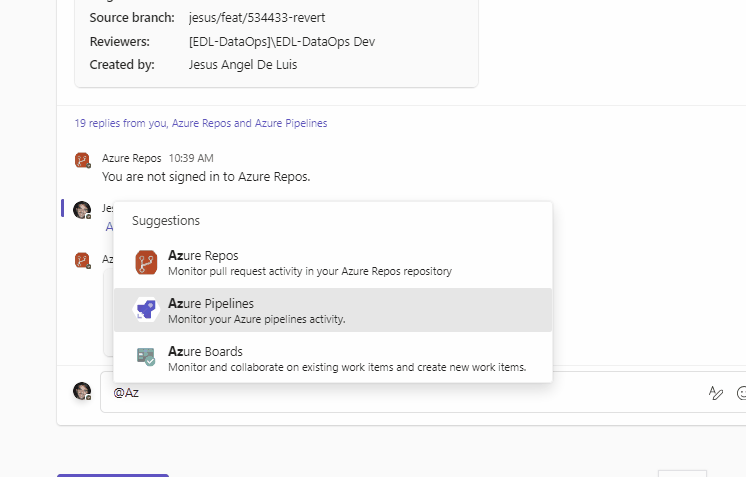746x477 pixels.
Task: Click the partially hidden Azure Repos avatar below Jesus
Action: click(x=82, y=261)
